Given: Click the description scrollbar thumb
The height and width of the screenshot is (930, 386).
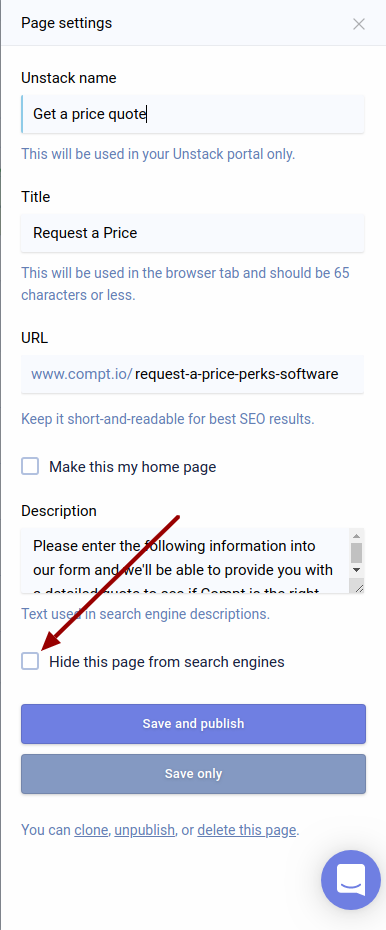Looking at the screenshot, I should (356, 552).
